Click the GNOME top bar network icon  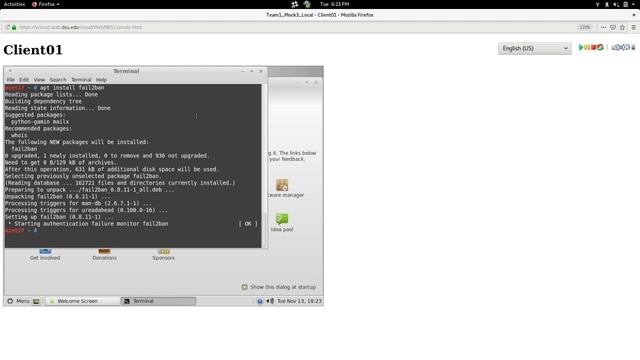point(598,4)
